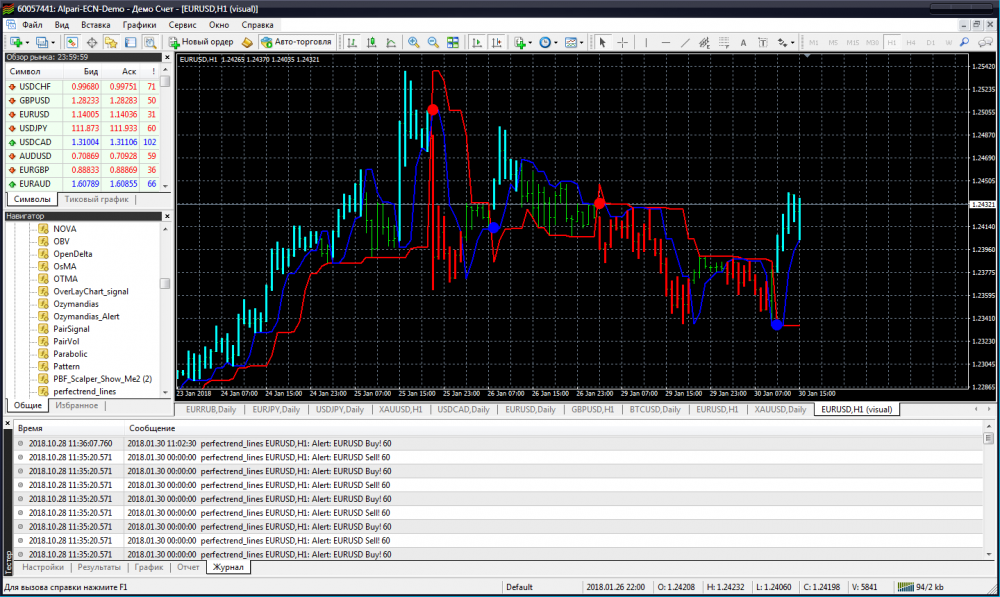Close the Market Watch panel

[x=167, y=57]
